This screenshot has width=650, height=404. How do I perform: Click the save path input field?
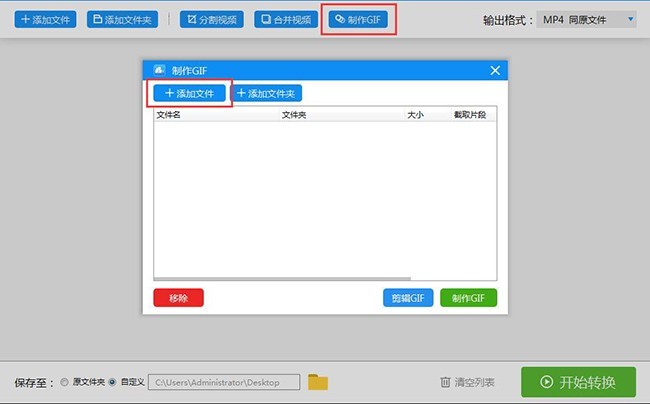(x=224, y=382)
